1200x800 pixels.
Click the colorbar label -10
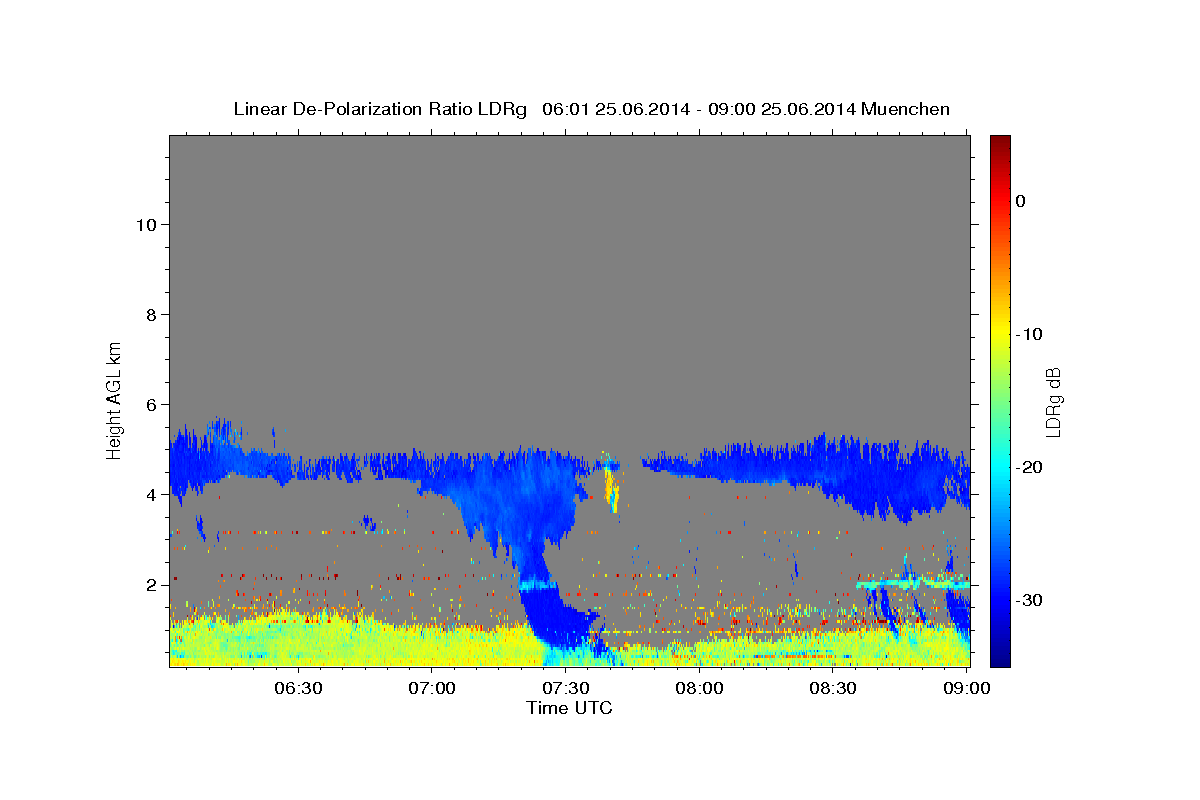1030,334
